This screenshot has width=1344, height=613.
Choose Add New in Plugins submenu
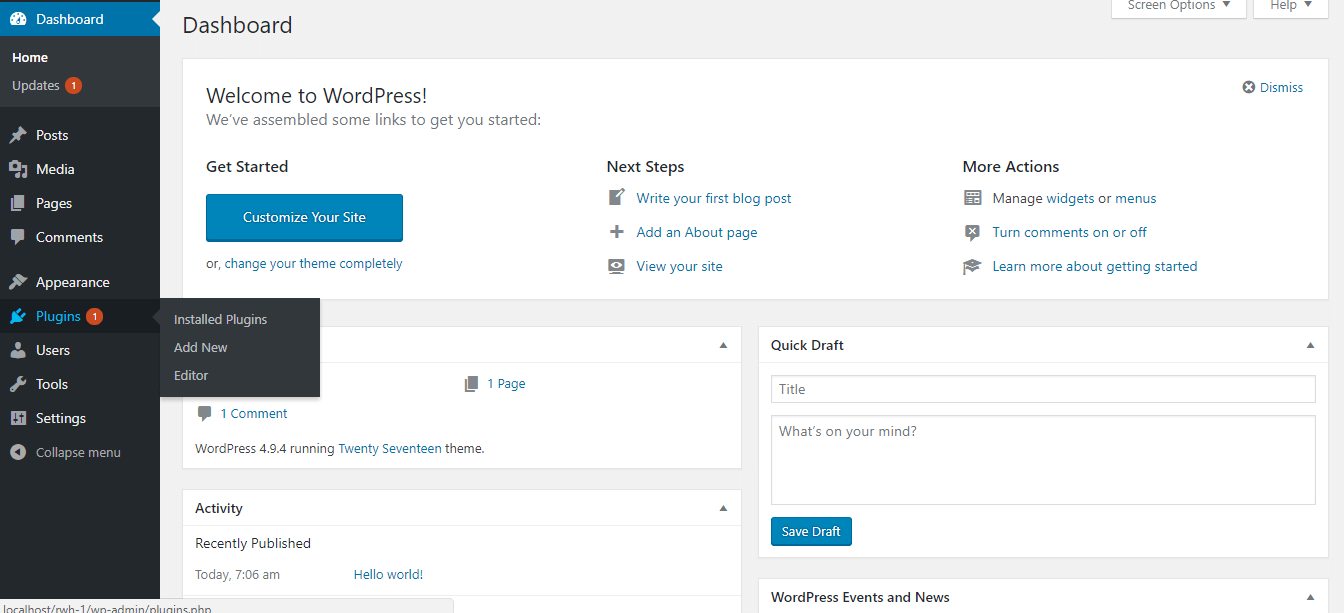coord(201,347)
